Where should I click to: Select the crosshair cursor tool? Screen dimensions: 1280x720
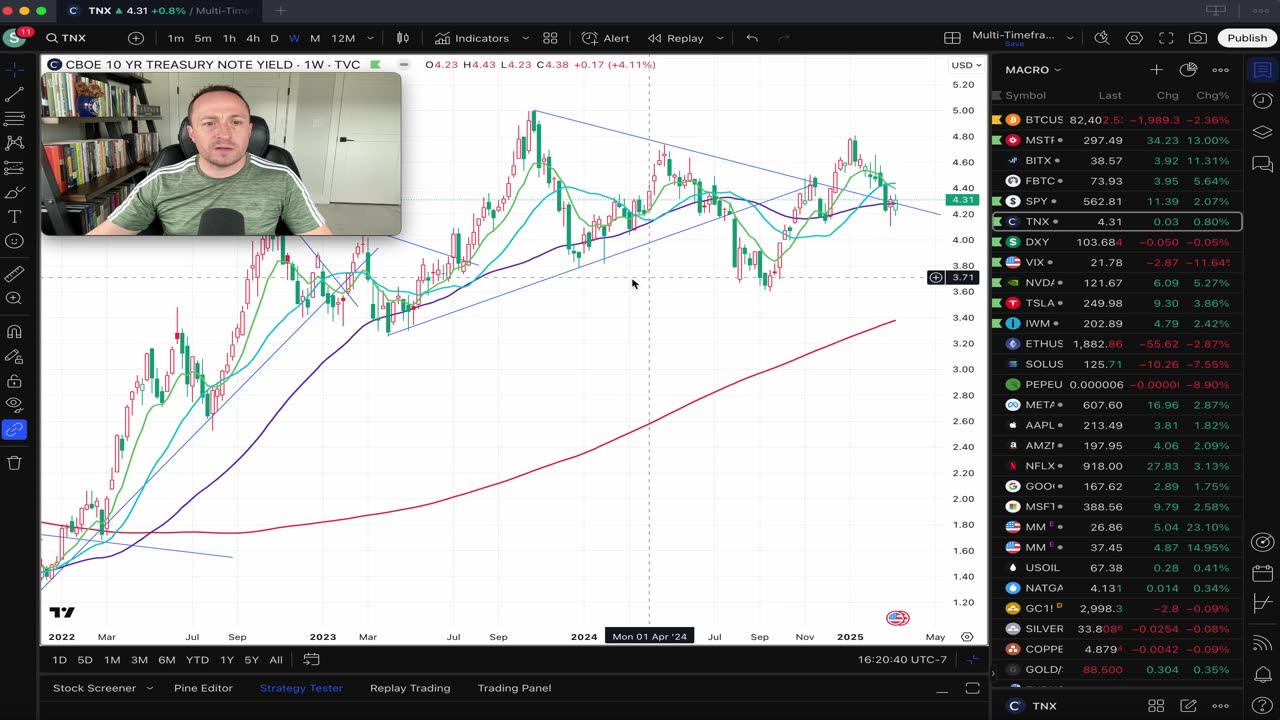[14, 70]
